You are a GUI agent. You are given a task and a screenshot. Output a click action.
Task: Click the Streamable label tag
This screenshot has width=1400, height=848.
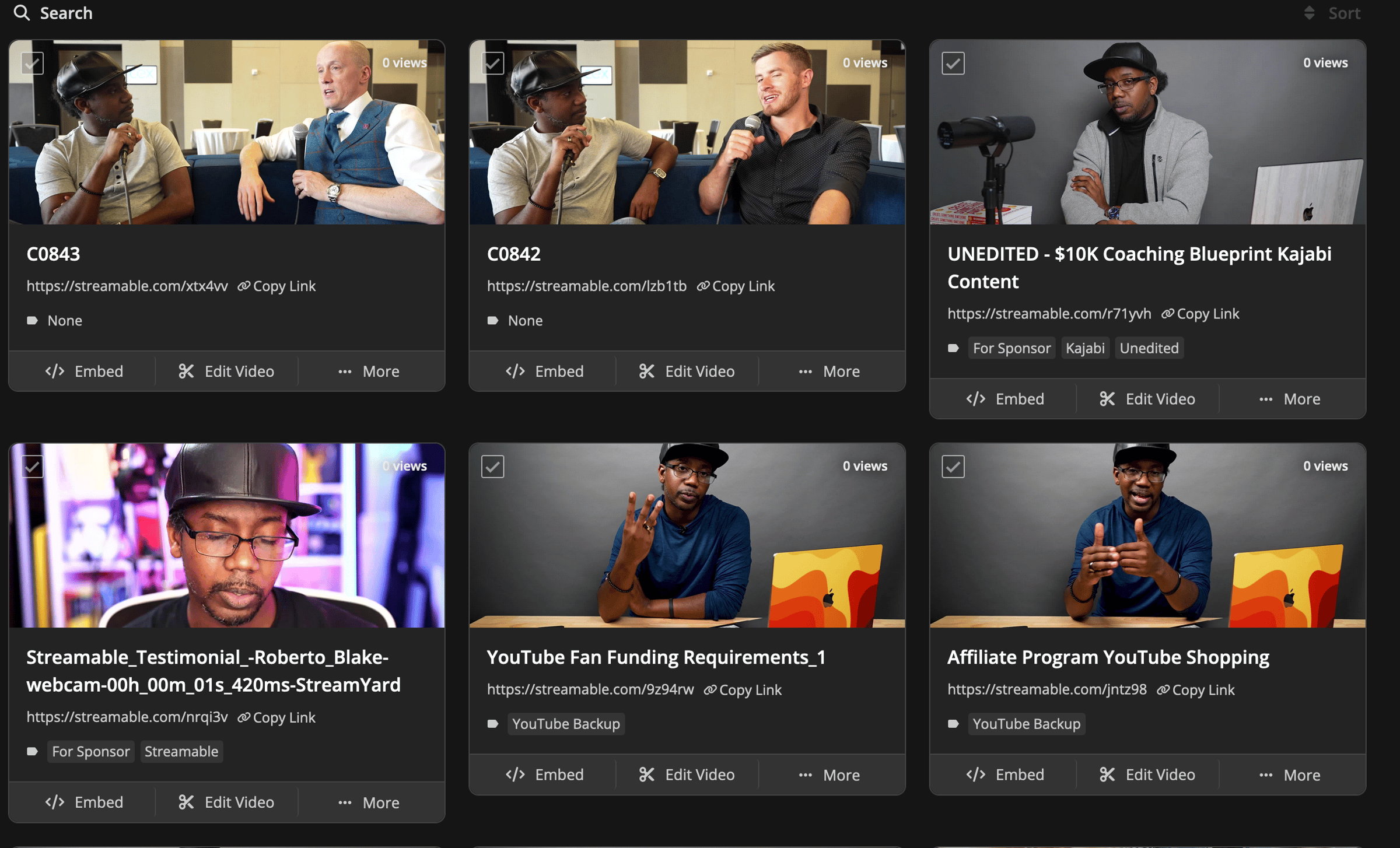click(181, 752)
